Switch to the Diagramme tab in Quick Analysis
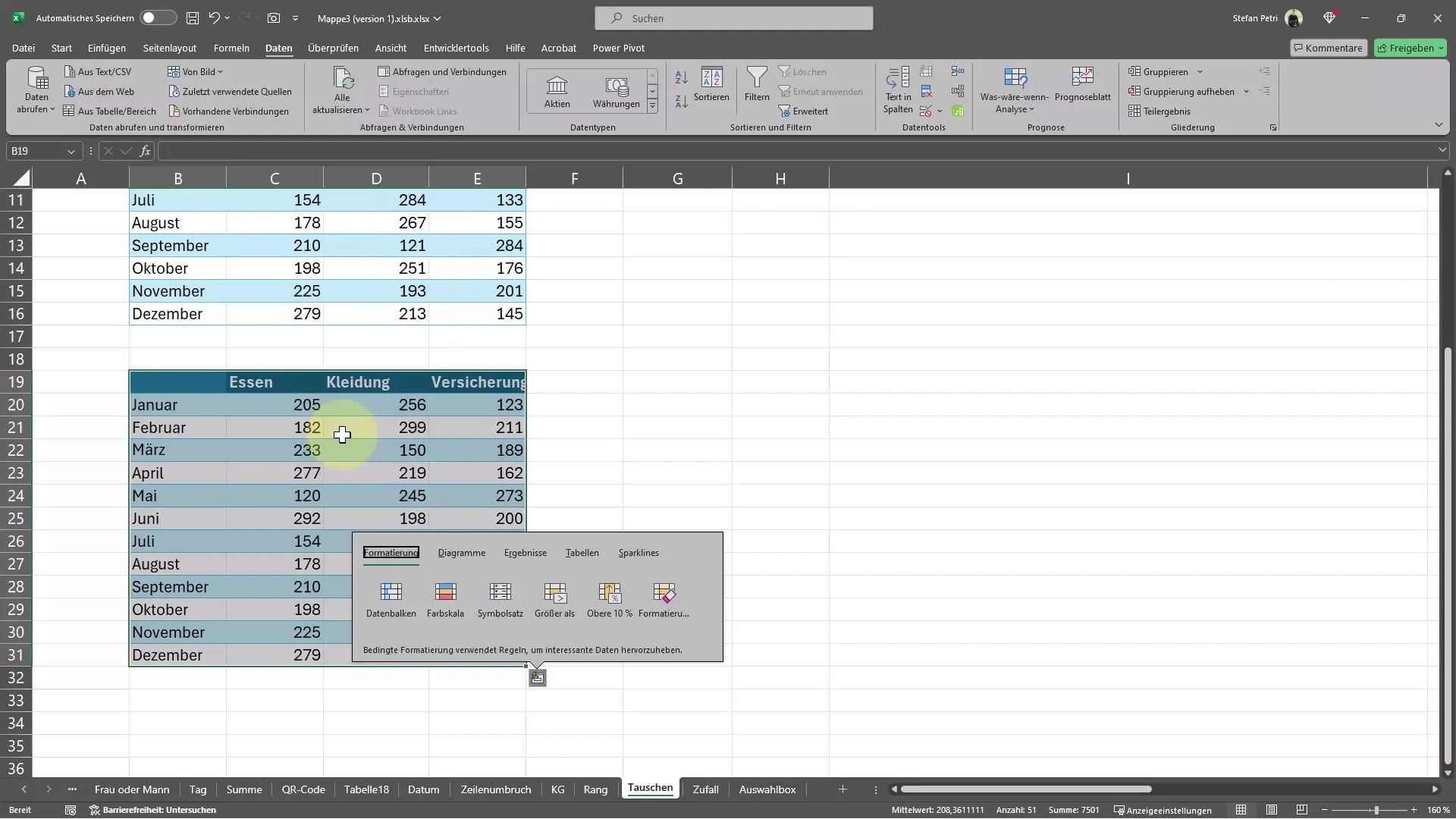This screenshot has width=1456, height=819. point(462,553)
